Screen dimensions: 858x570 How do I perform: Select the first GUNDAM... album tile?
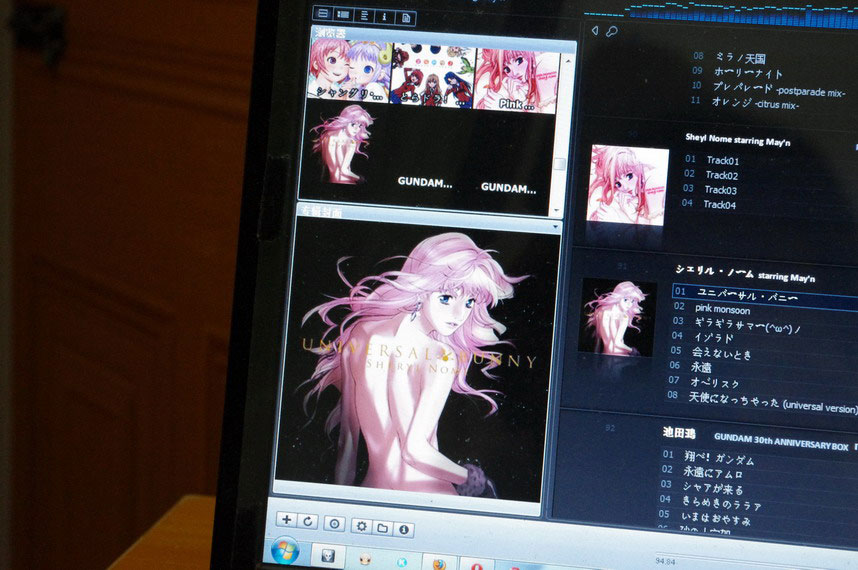[x=425, y=183]
